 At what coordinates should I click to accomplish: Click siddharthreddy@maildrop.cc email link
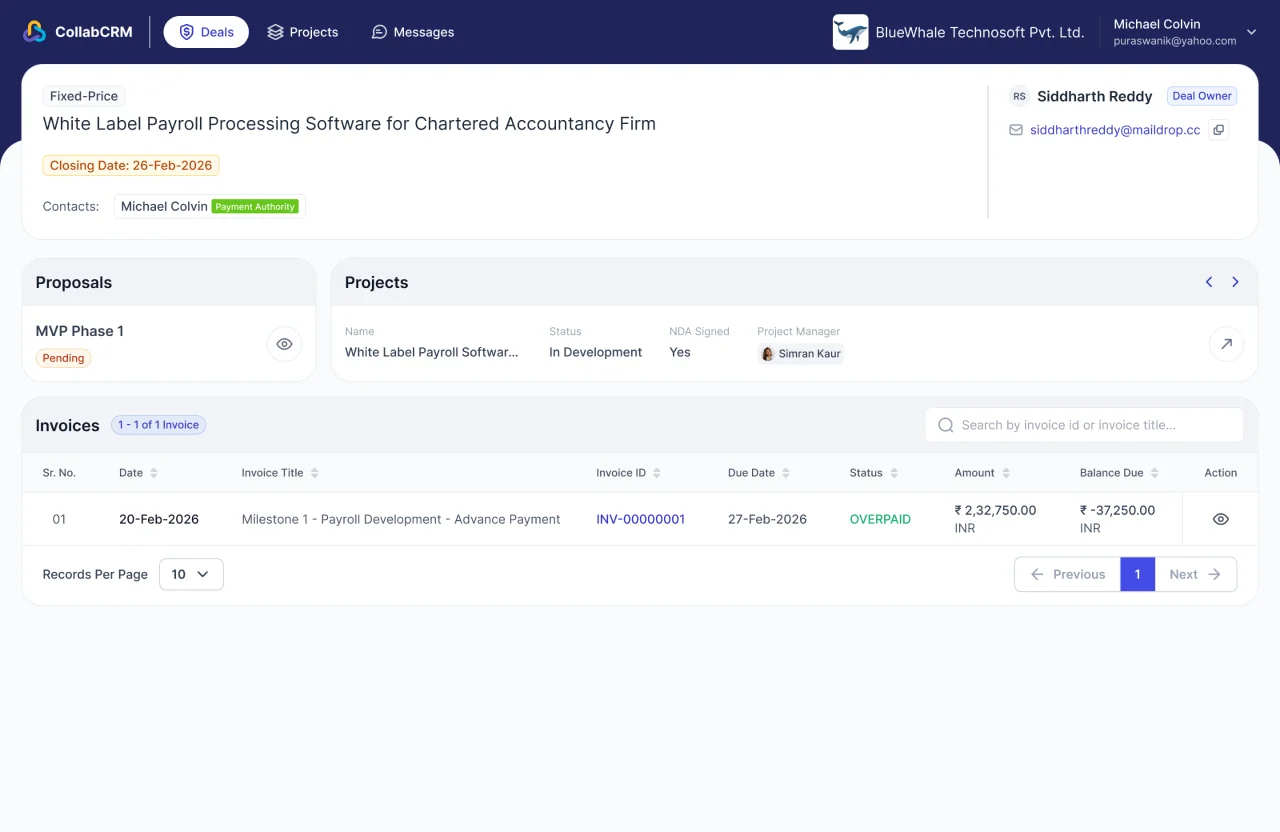[1115, 130]
